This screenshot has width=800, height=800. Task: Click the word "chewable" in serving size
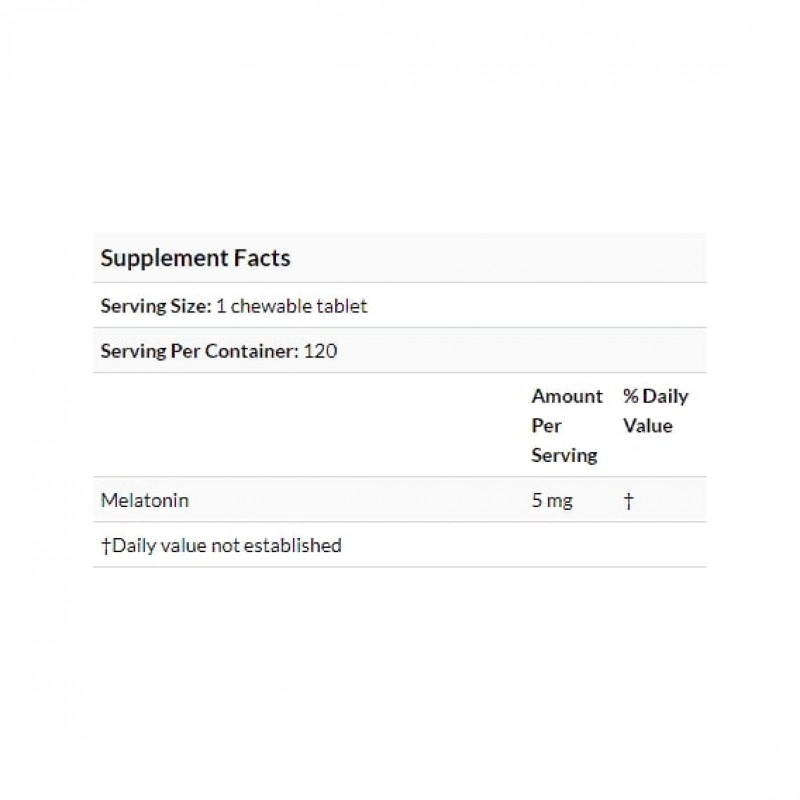278,306
